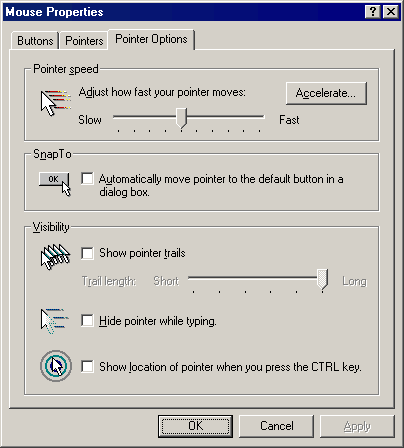This screenshot has width=404, height=448.
Task: Click the Cancel button
Action: point(277,426)
